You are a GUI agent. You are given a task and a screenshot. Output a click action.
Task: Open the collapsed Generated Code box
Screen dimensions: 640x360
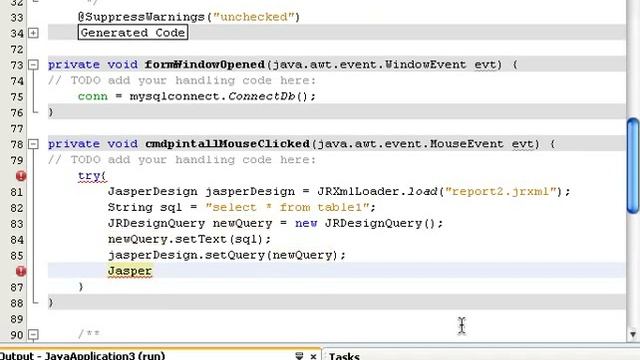click(x=133, y=33)
